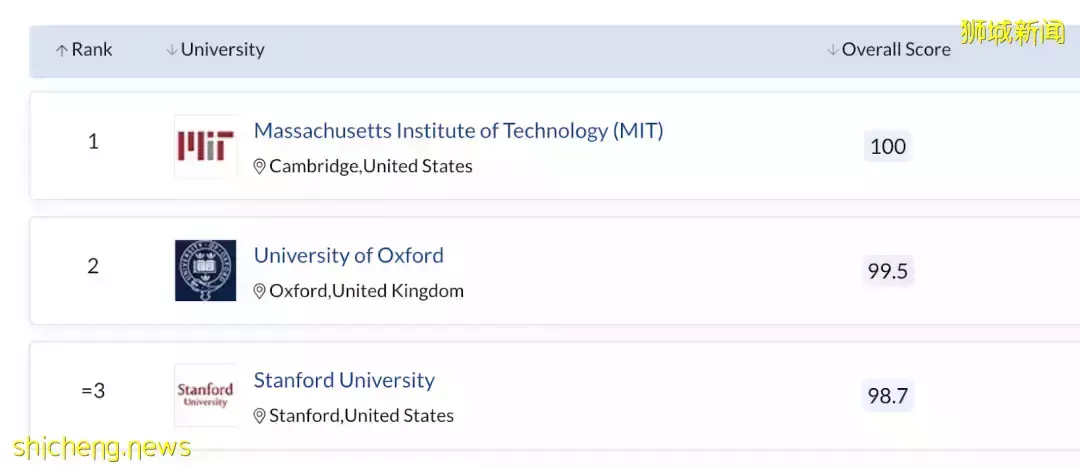This screenshot has height=467, width=1080.
Task: Sort the table by Rank header
Action: [92, 49]
